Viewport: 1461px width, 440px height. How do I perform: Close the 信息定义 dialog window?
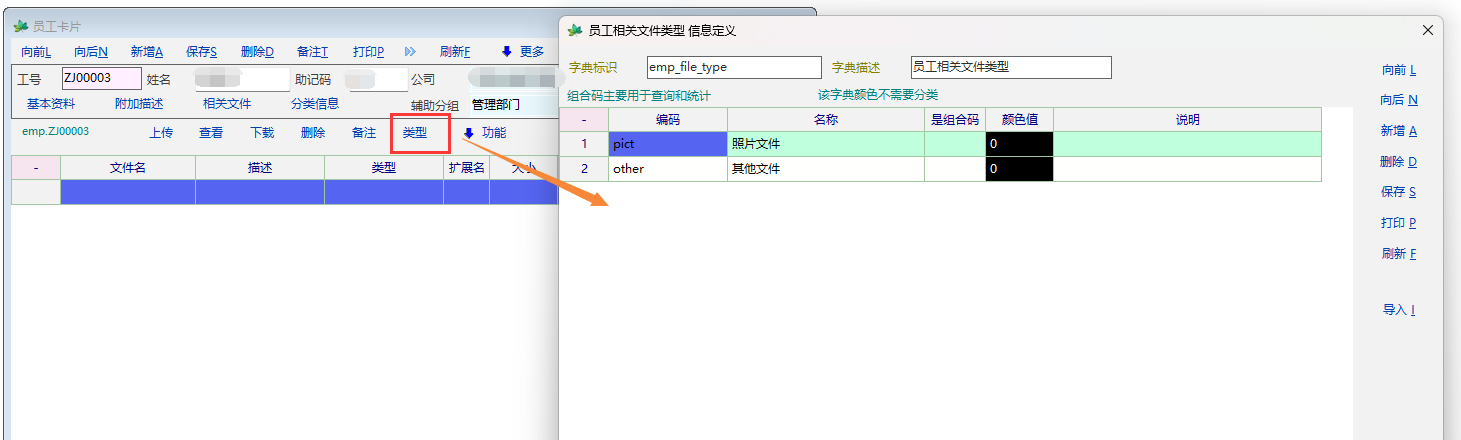[x=1427, y=31]
